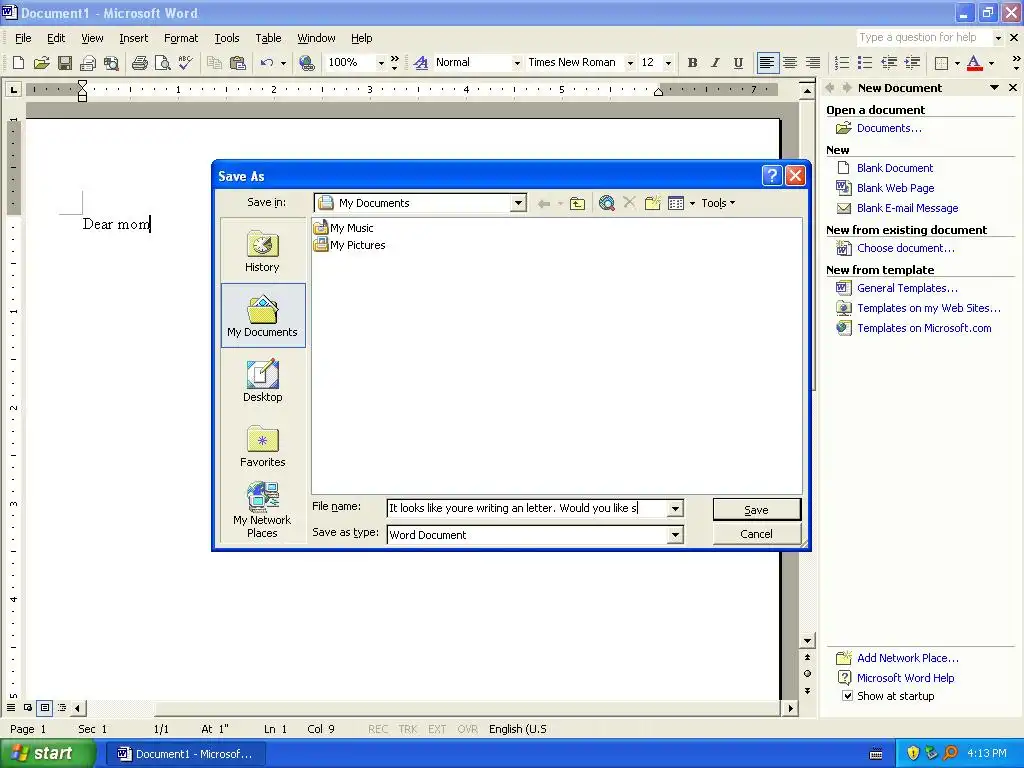This screenshot has height=768, width=1024.
Task: Open the Times New Roman font dropdown
Action: [x=630, y=63]
